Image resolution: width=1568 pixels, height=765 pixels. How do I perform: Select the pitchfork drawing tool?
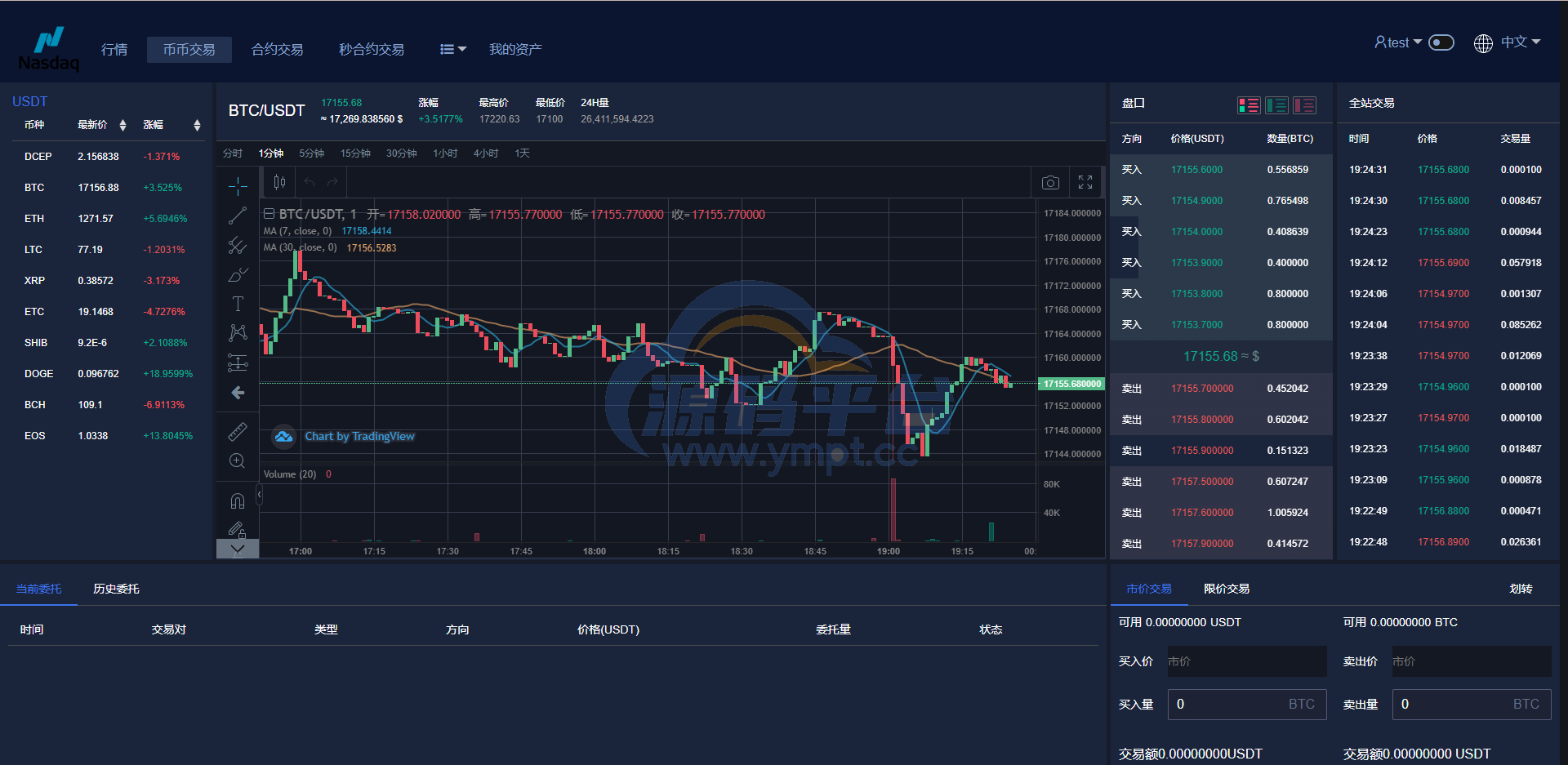coord(238,245)
